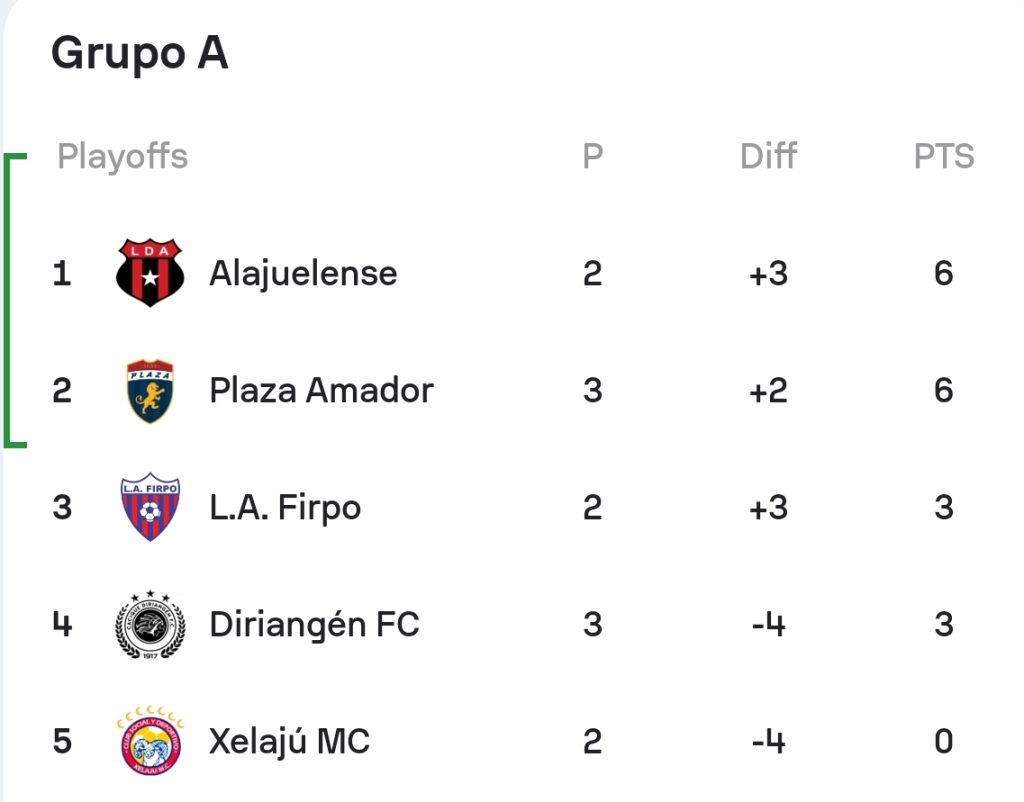Click the Diriangén FC circular badge
Image resolution: width=1024 pixels, height=802 pixels.
pos(150,624)
